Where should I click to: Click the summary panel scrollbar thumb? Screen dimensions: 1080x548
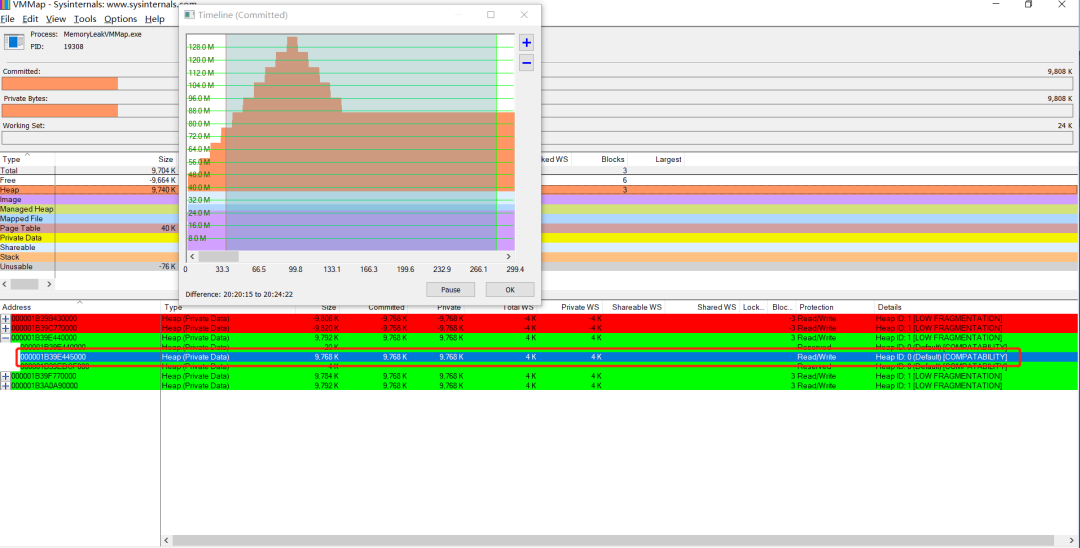coord(25,284)
